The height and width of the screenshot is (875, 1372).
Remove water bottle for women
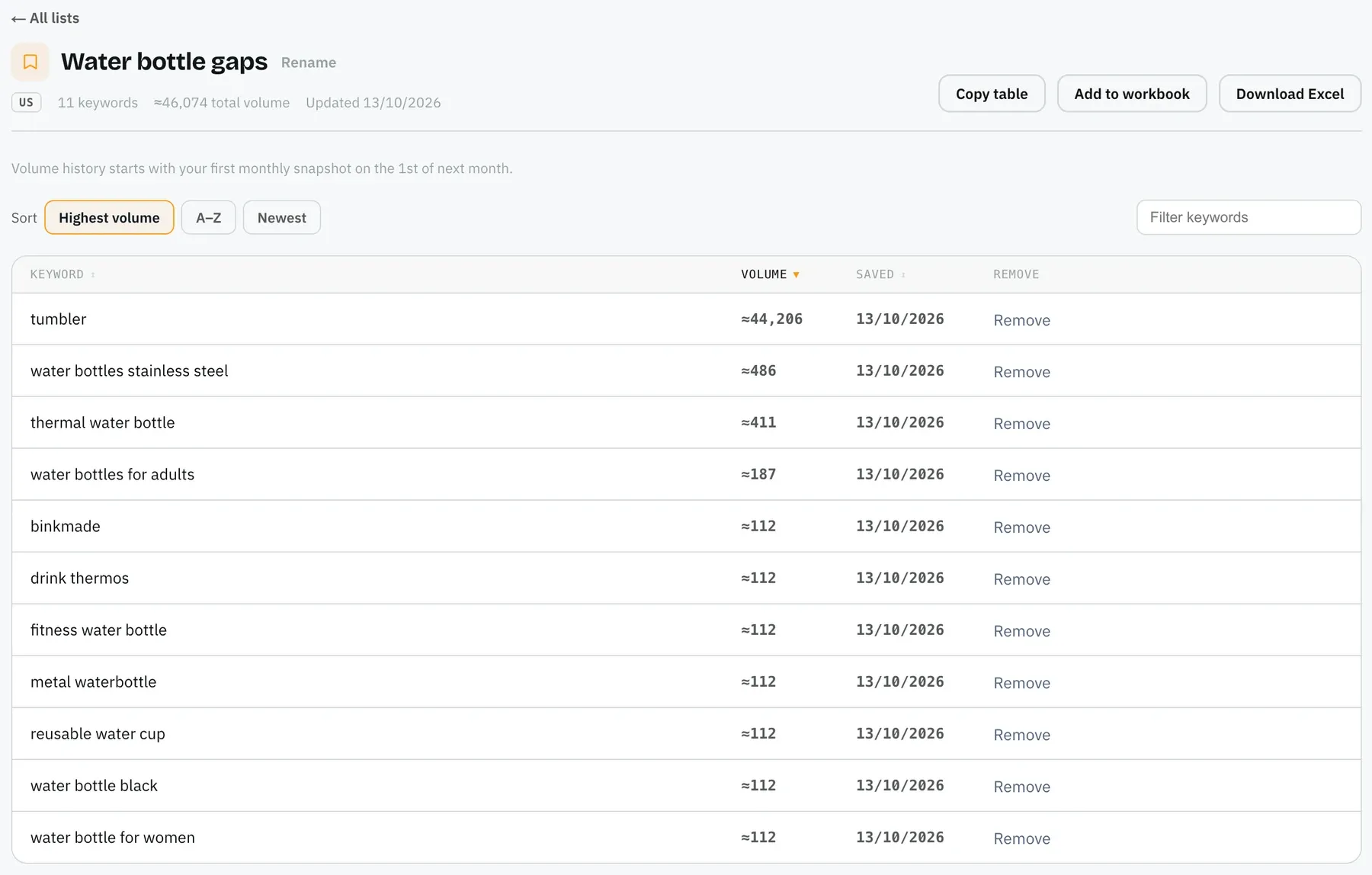pyautogui.click(x=1021, y=838)
